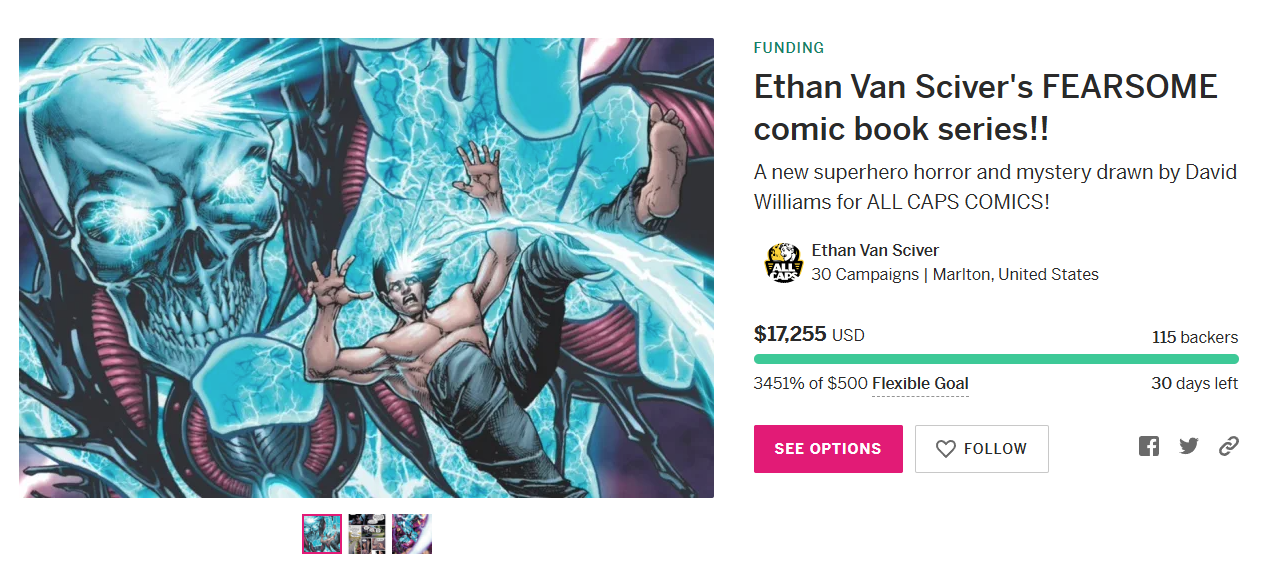Open the ALL CAPS Comics logo avatar
This screenshot has width=1272, height=567.
(x=783, y=263)
